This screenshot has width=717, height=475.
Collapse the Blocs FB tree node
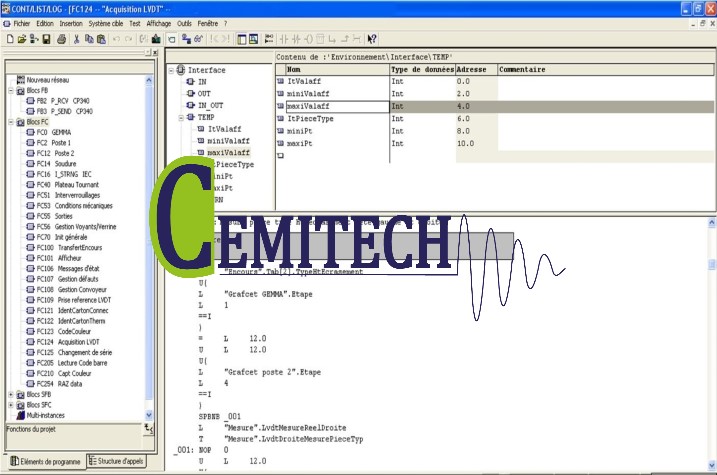11,91
